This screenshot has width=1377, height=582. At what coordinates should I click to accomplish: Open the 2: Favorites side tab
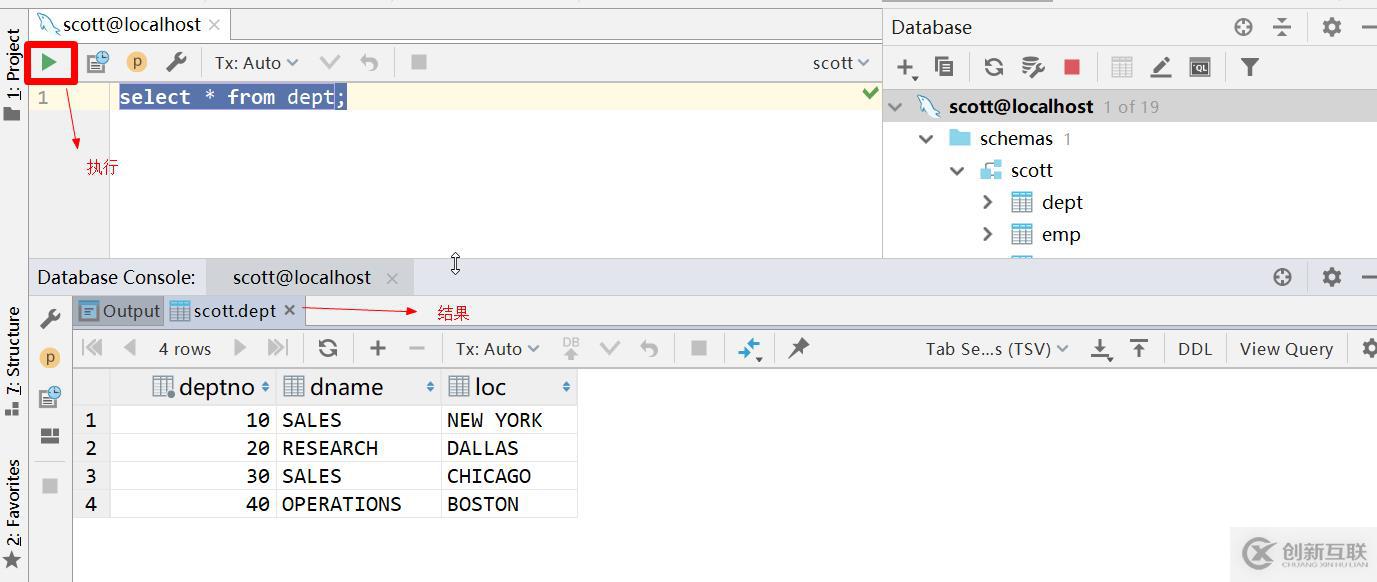coord(13,512)
